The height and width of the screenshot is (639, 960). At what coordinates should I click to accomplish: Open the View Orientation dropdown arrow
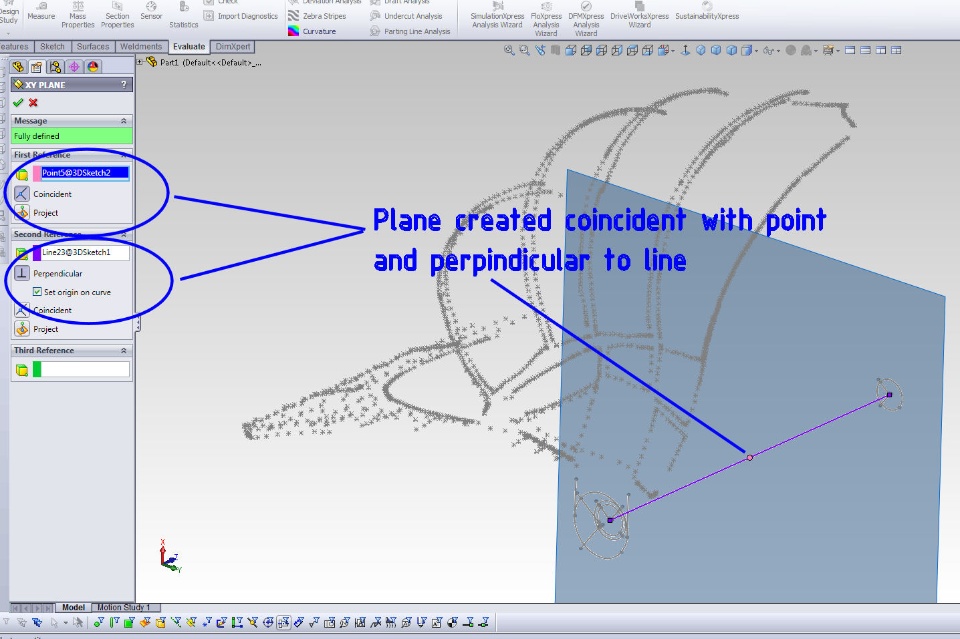pyautogui.click(x=672, y=51)
